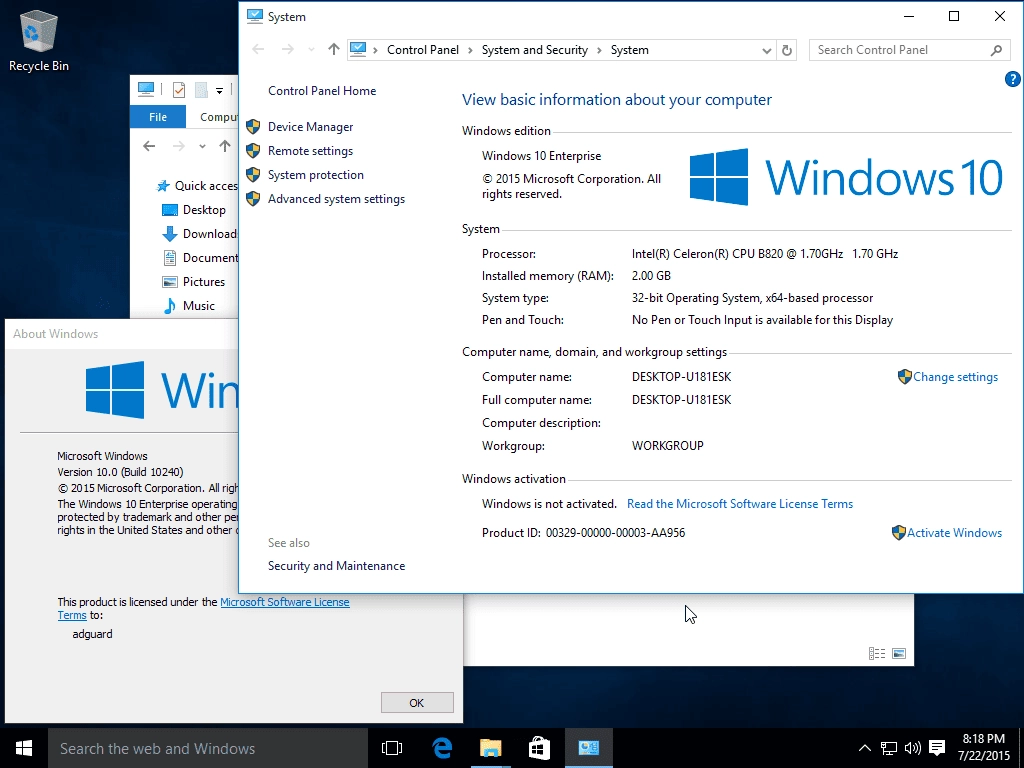Screen dimensions: 1024x768
Task: Open the blue Help question mark icon
Action: click(x=1012, y=79)
